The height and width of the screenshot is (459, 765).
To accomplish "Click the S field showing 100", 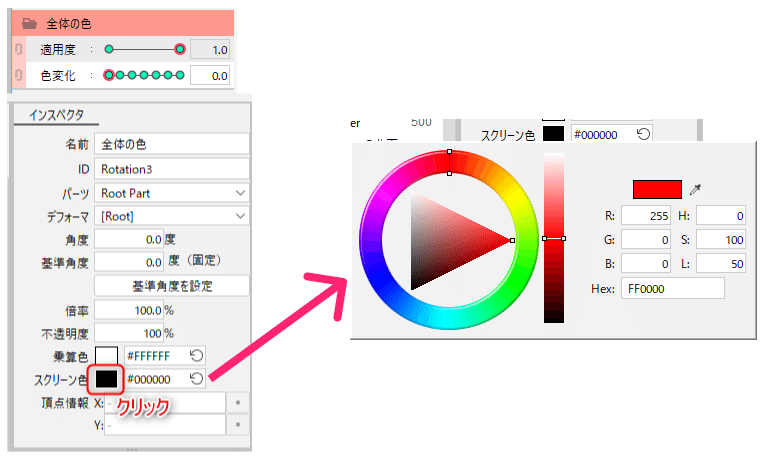I will 721,239.
